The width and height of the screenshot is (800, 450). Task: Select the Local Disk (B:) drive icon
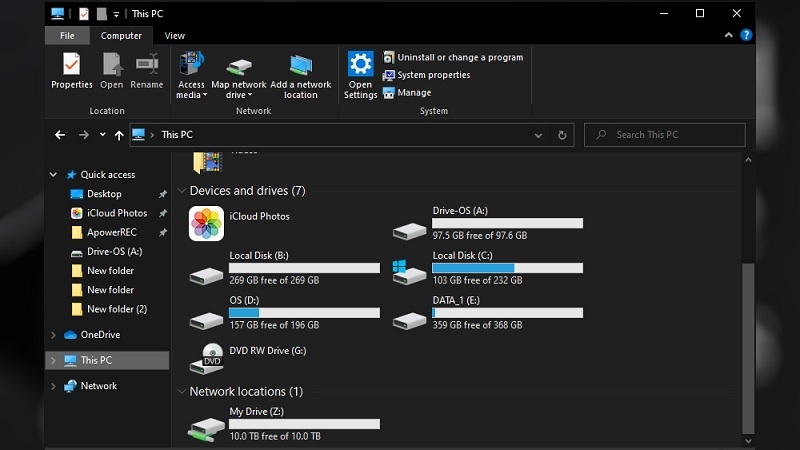click(x=206, y=276)
